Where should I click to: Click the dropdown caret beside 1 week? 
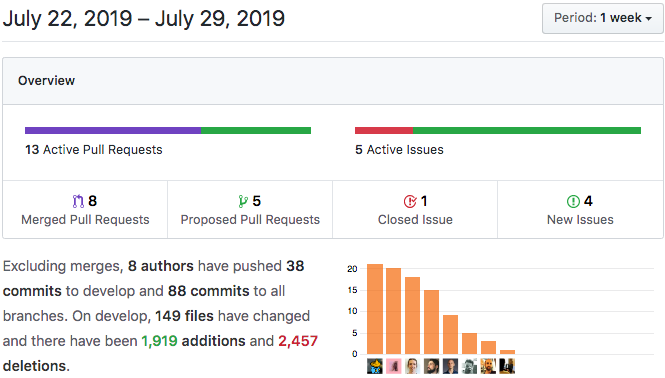click(648, 19)
